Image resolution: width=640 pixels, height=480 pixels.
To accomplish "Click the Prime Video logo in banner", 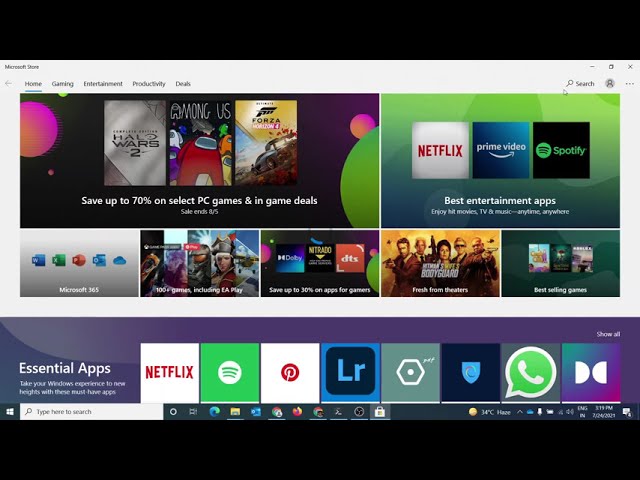I will pos(501,150).
